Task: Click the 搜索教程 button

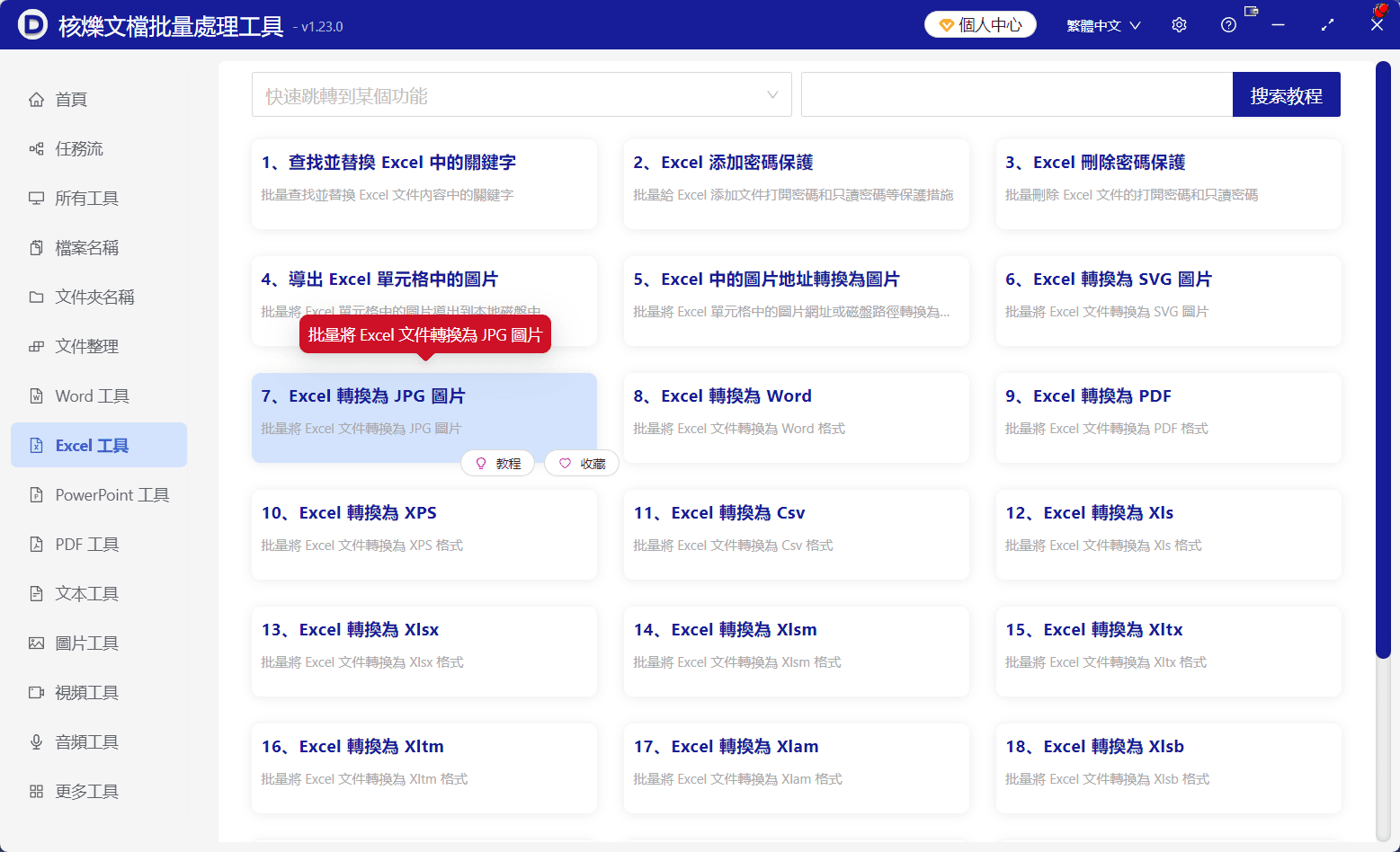Action: [1286, 94]
